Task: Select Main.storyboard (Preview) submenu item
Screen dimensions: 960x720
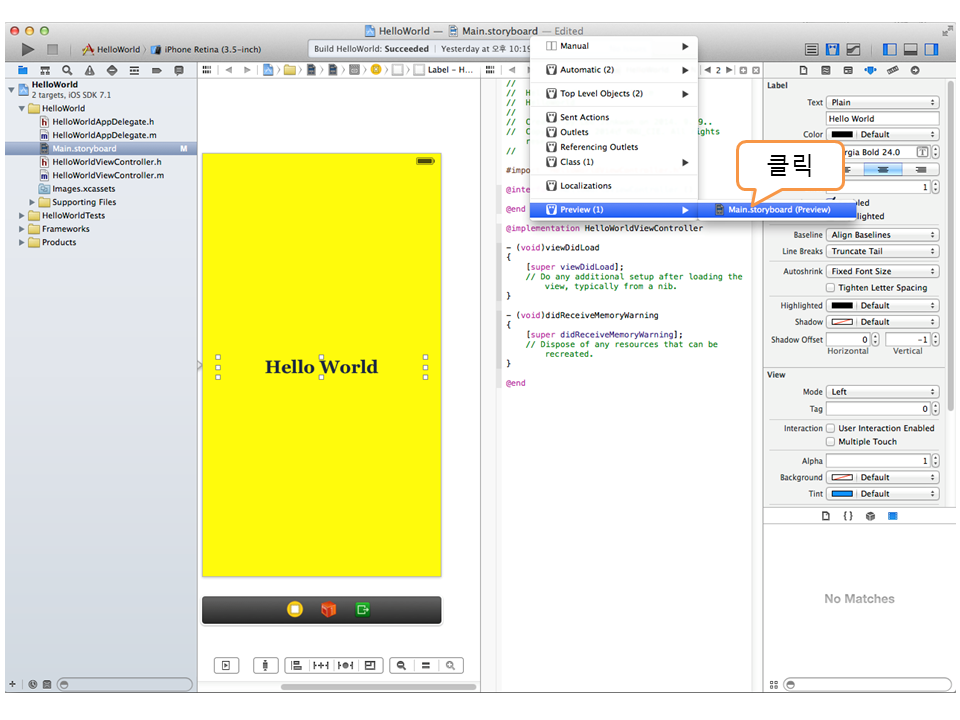Action: (778, 210)
